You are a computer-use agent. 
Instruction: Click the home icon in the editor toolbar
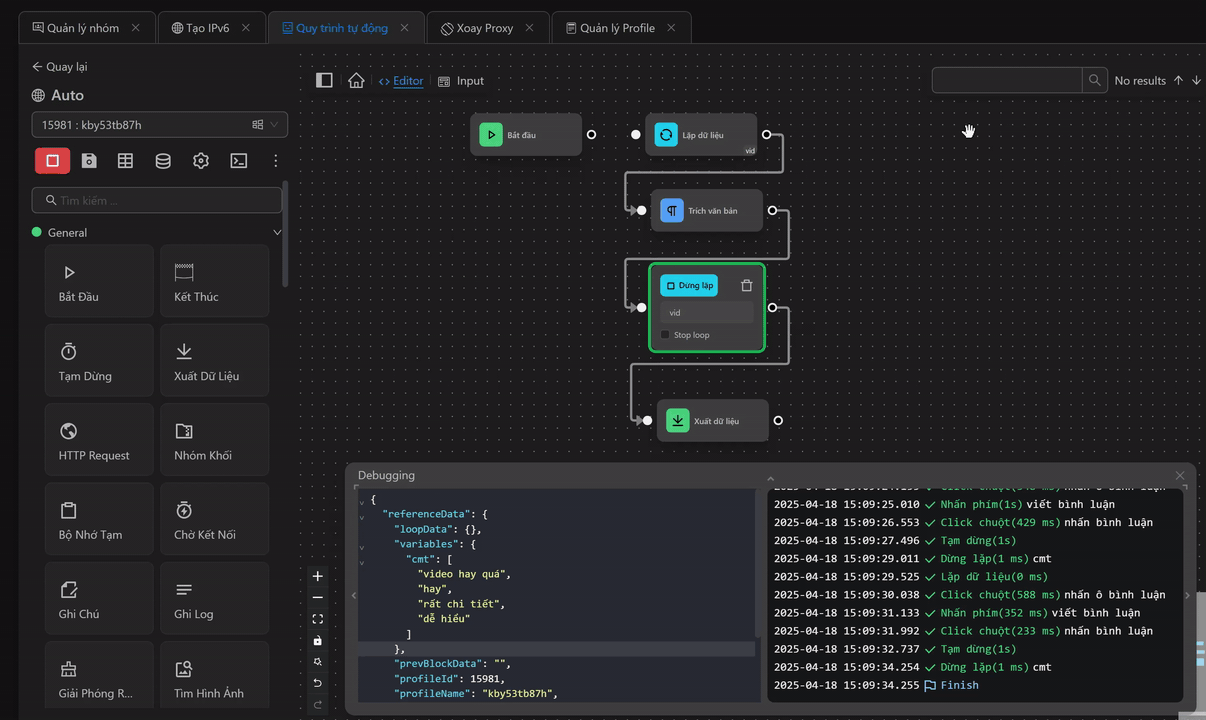356,80
